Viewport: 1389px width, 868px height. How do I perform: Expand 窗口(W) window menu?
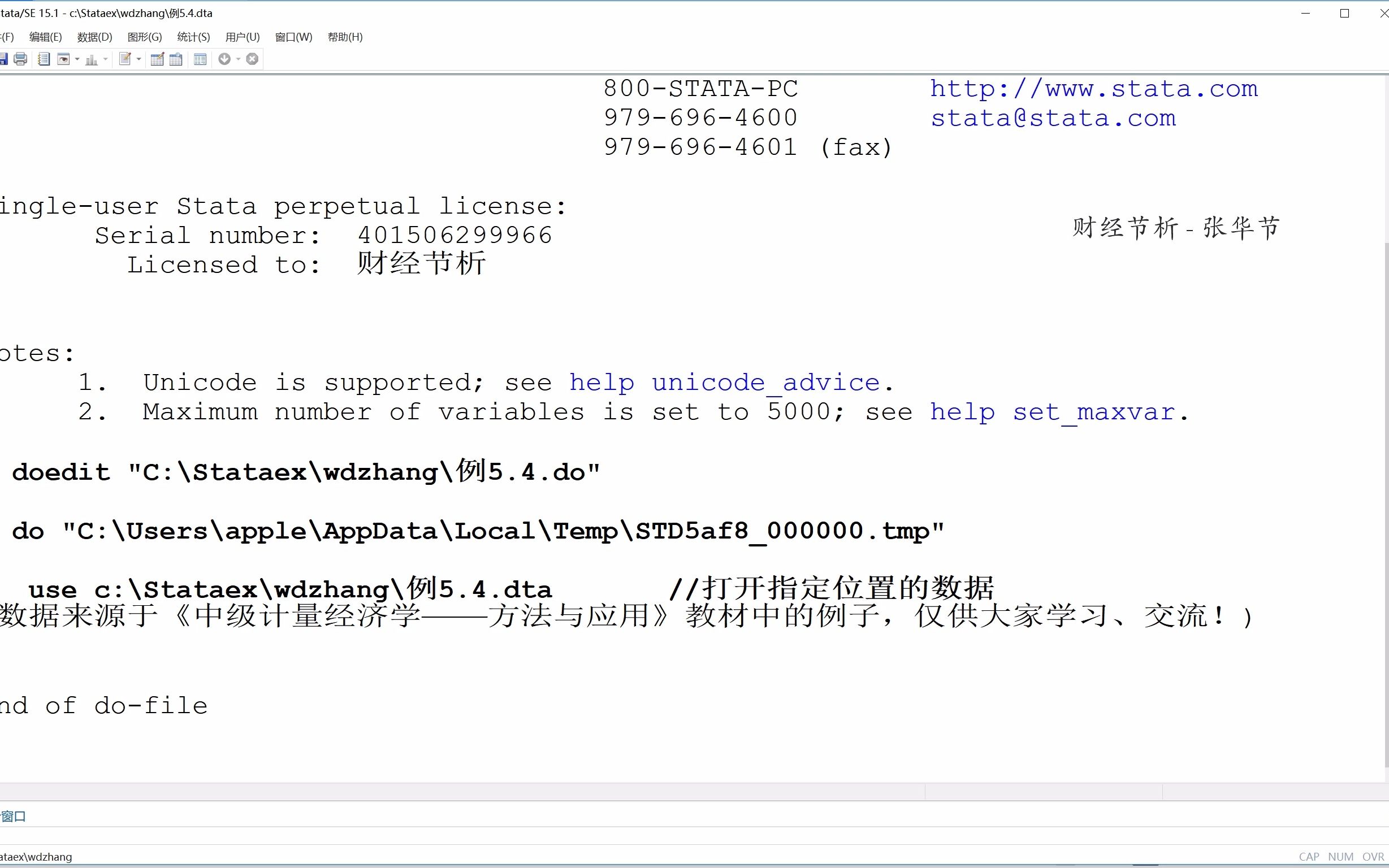tap(292, 37)
